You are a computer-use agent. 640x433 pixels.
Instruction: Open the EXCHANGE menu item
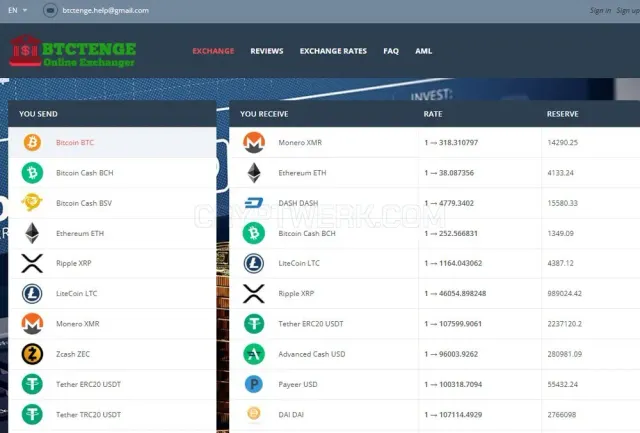213,51
